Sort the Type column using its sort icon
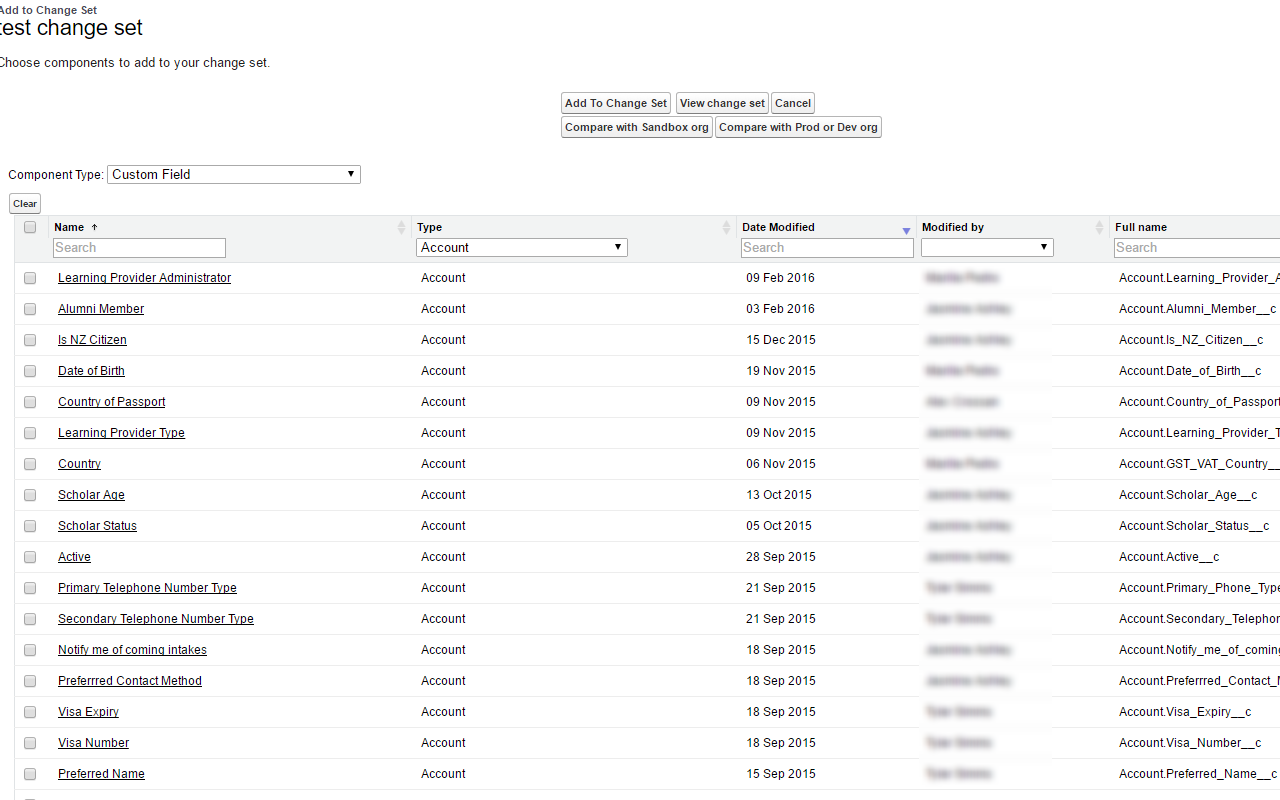 point(725,227)
